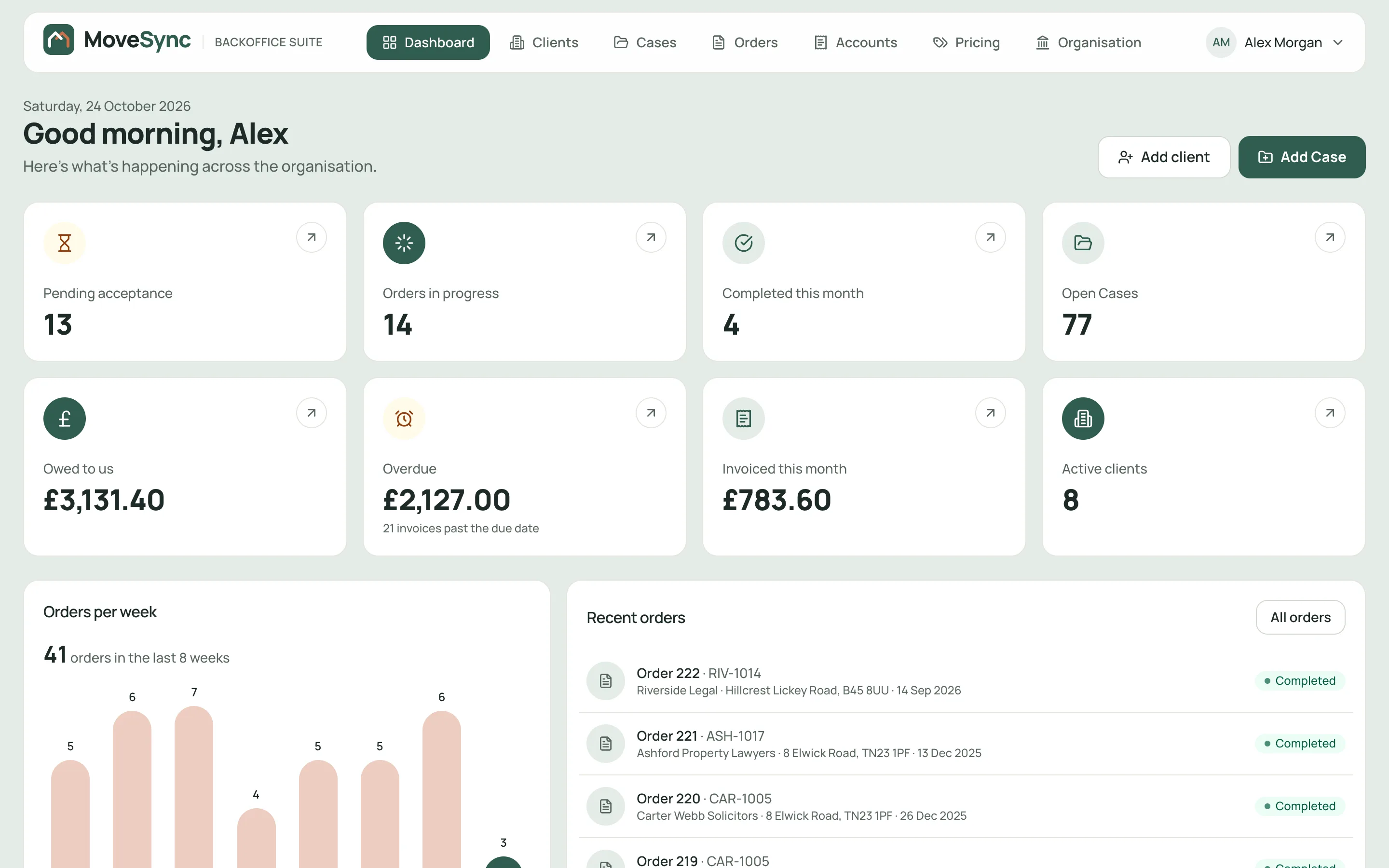Expand the Alex Morgan account dropdown chevron
This screenshot has width=1389, height=868.
tap(1338, 42)
